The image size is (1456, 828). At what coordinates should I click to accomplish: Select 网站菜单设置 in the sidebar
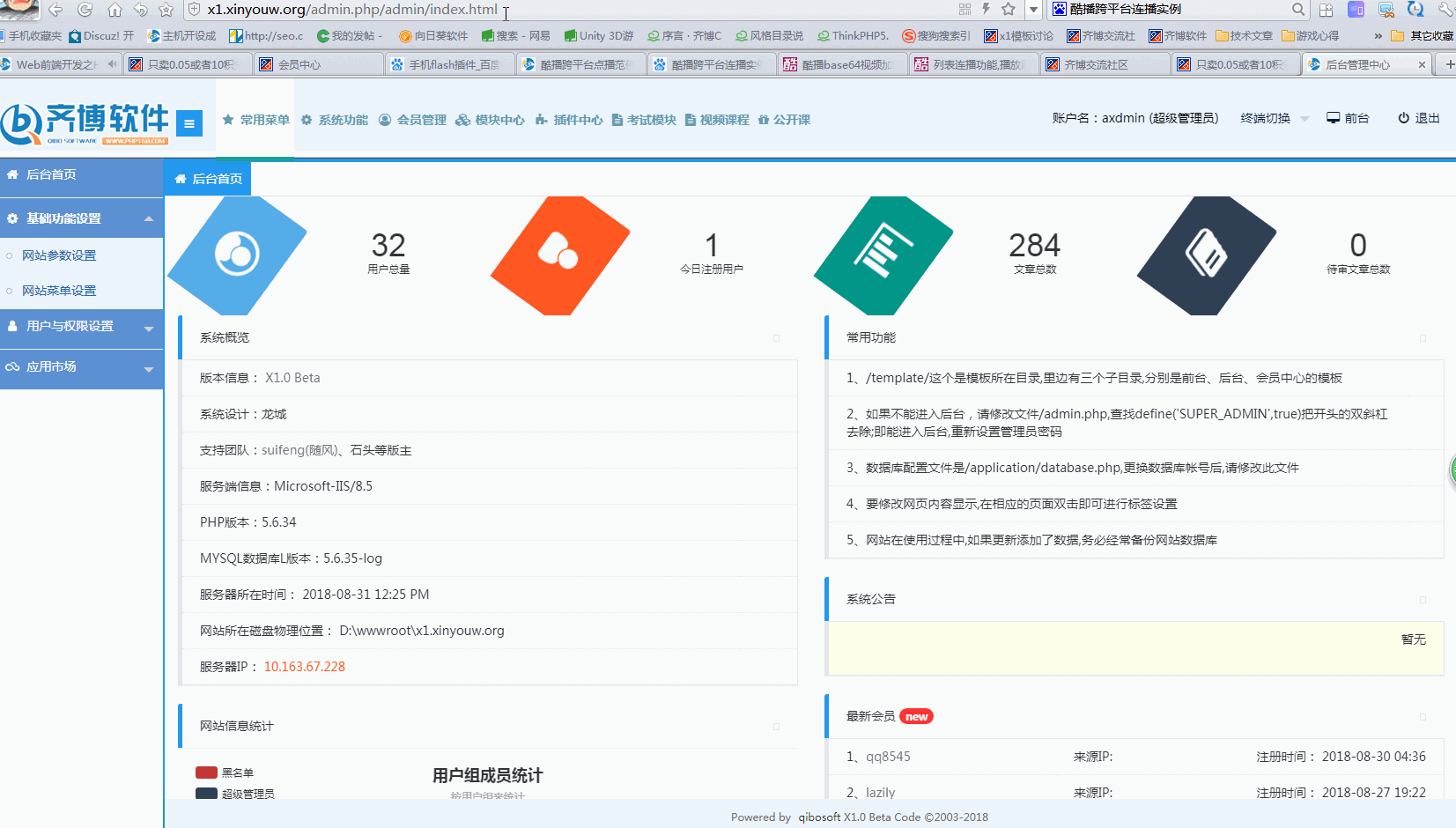pyautogui.click(x=59, y=291)
